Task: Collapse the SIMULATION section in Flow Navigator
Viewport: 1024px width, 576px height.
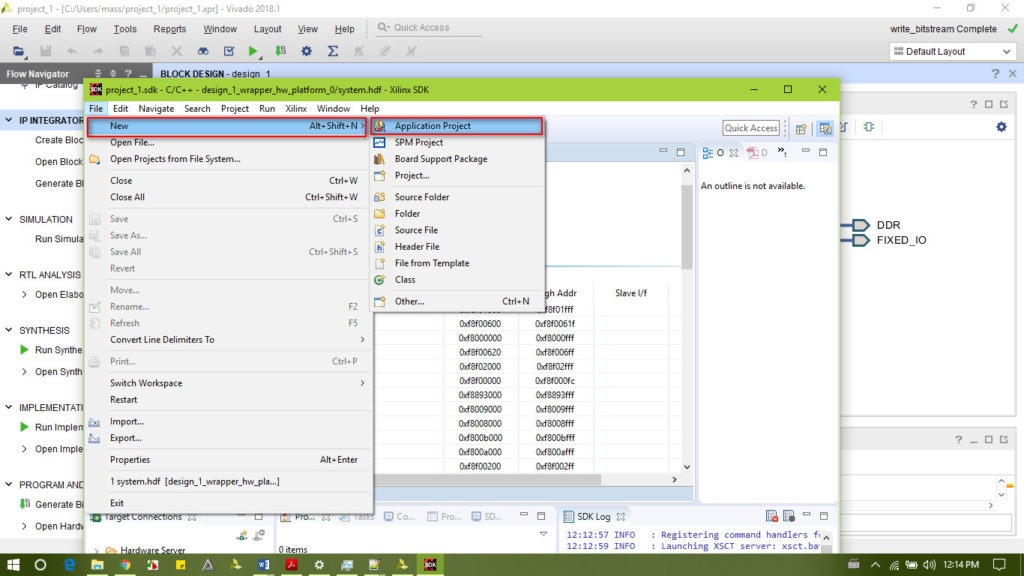Action: coord(9,219)
